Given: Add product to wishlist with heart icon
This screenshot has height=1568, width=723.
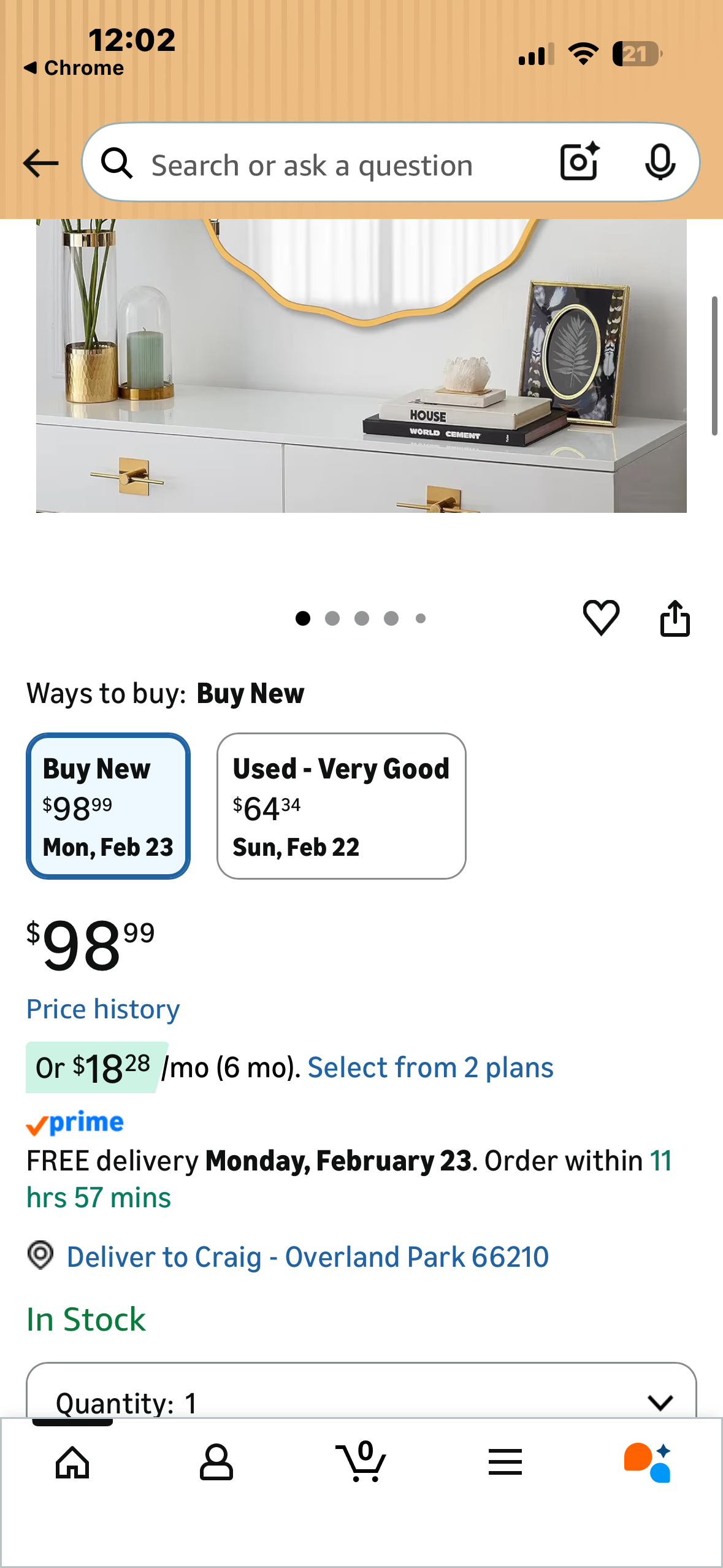Looking at the screenshot, I should point(600,617).
